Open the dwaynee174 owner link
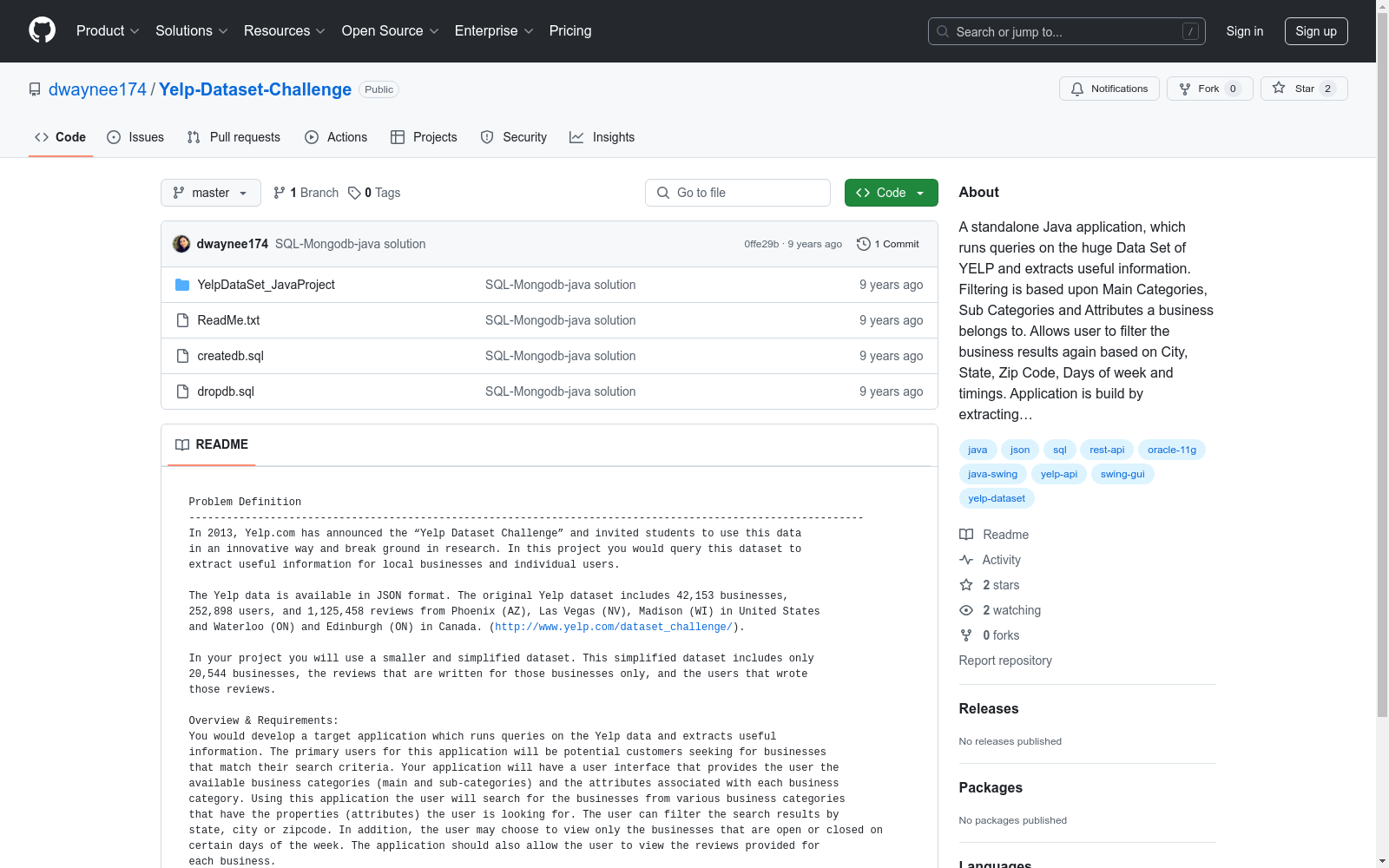The width and height of the screenshot is (1389, 868). (97, 89)
